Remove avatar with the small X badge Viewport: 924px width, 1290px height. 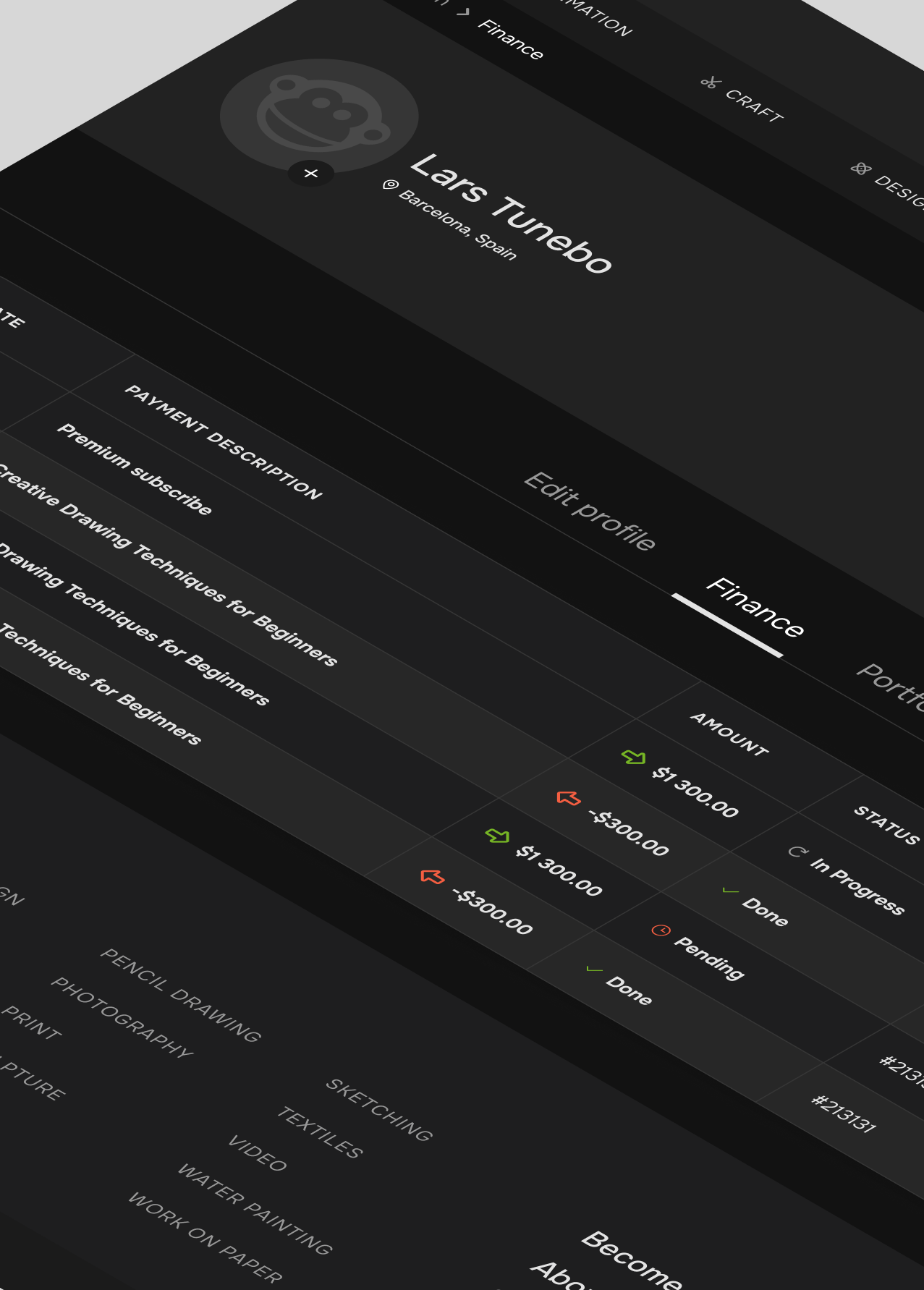(311, 174)
